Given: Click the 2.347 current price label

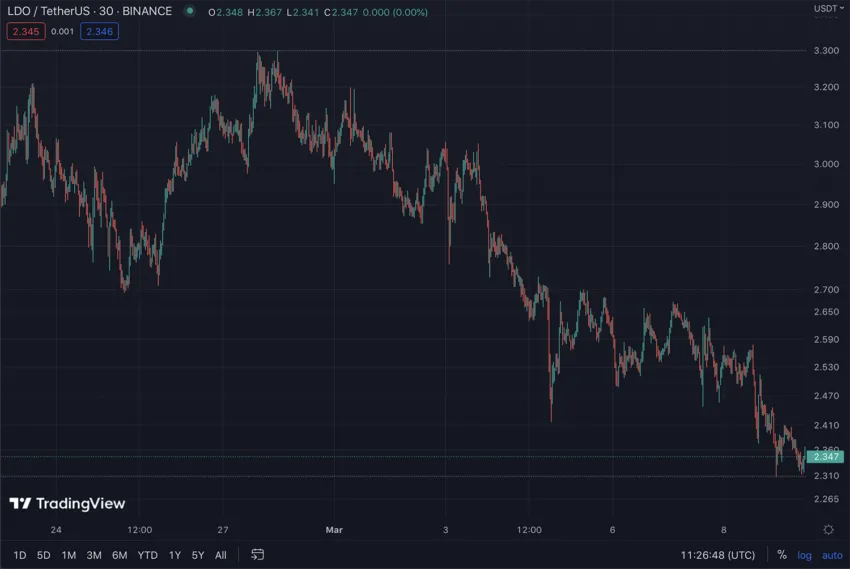Looking at the screenshot, I should (x=826, y=457).
